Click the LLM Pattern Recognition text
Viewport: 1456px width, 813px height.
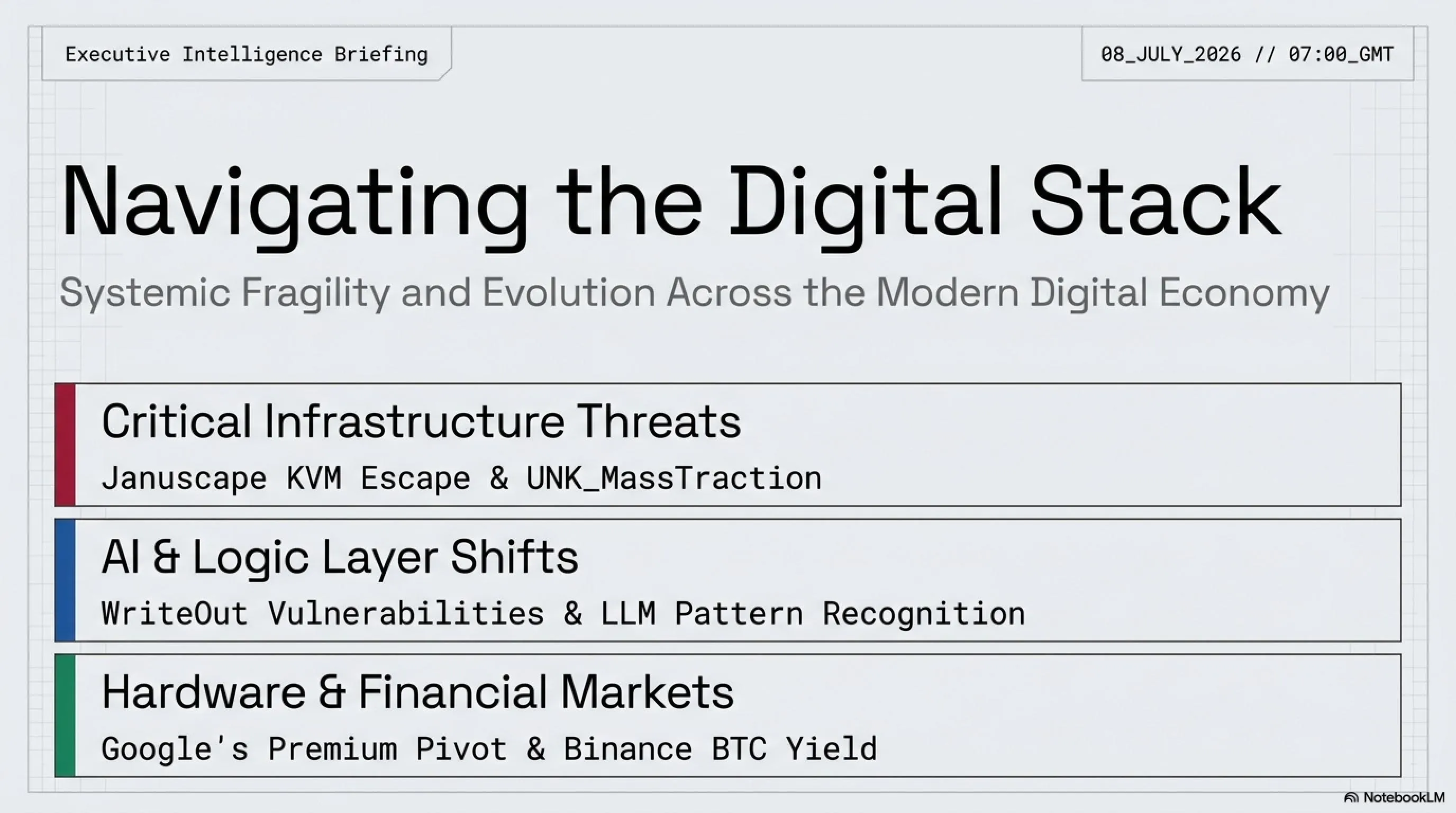[813, 613]
